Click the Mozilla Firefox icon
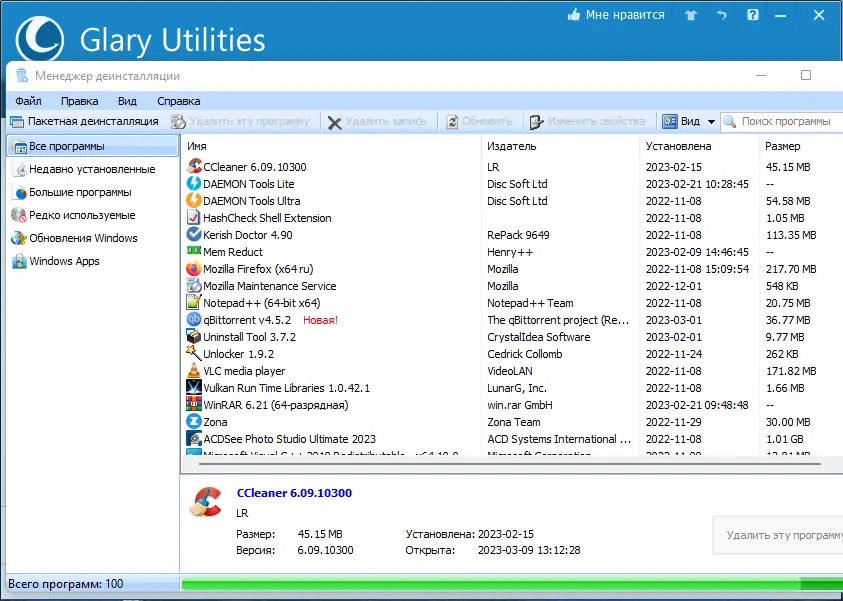Viewport: 843px width, 601px height. point(194,268)
